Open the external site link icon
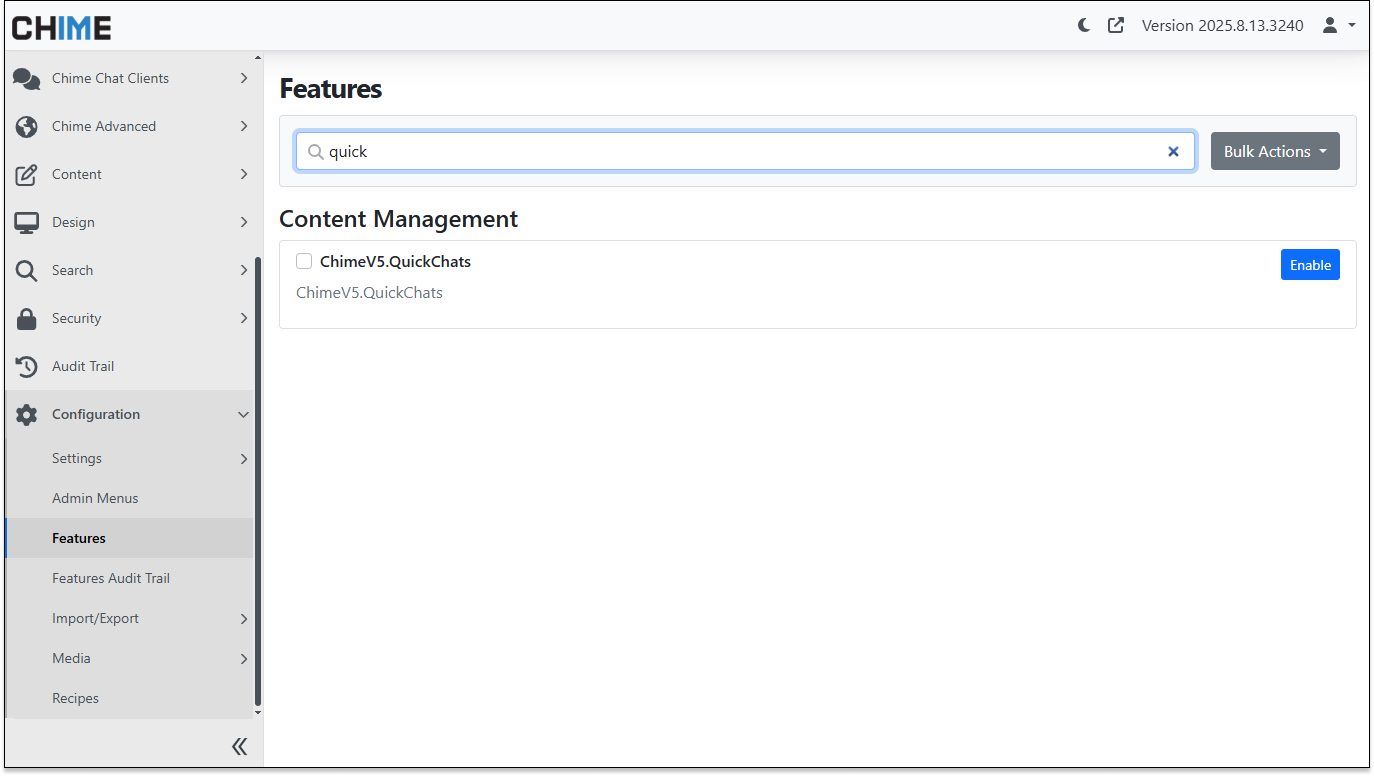 (x=1116, y=26)
